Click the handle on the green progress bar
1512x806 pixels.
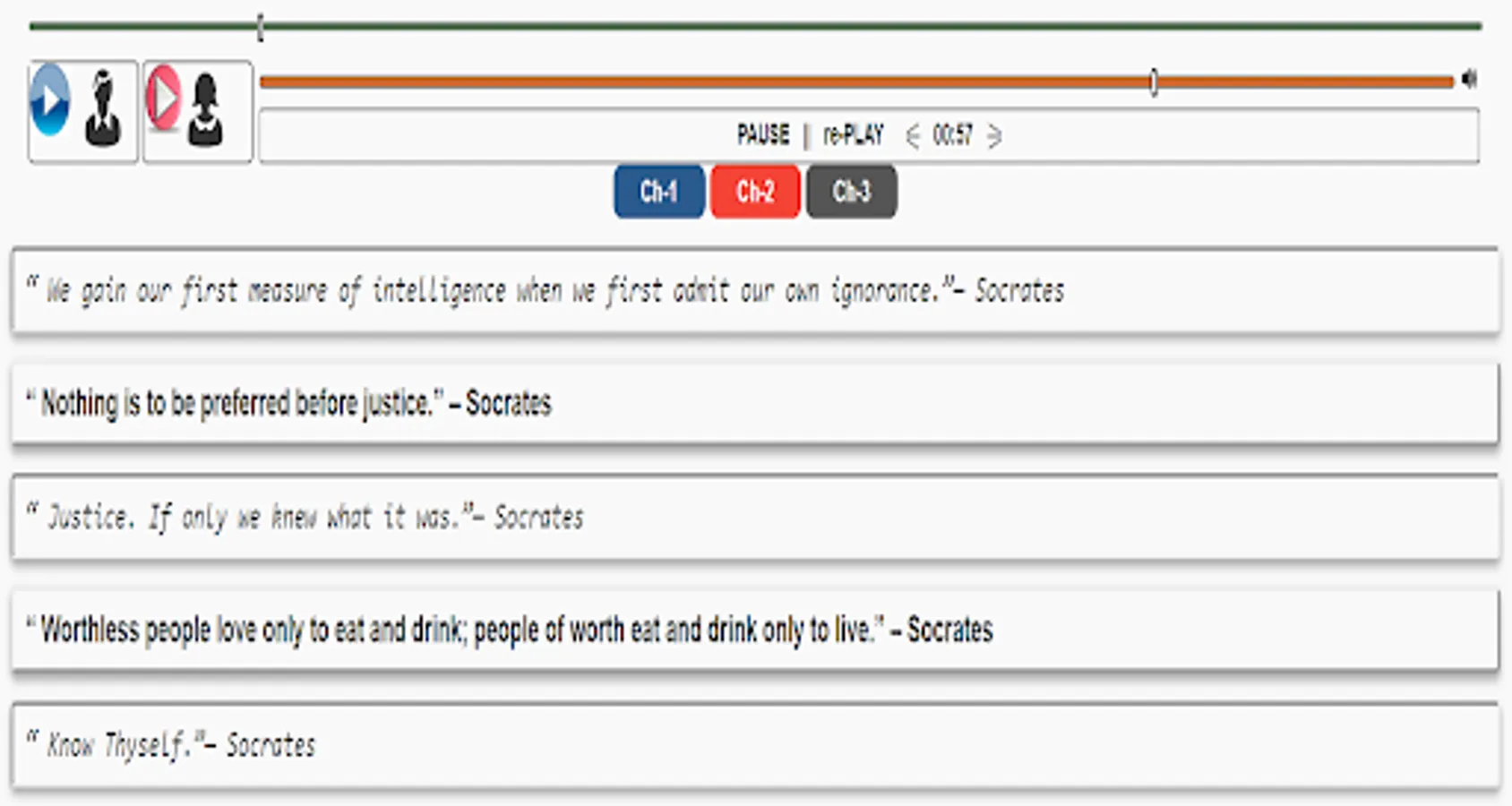[x=260, y=27]
